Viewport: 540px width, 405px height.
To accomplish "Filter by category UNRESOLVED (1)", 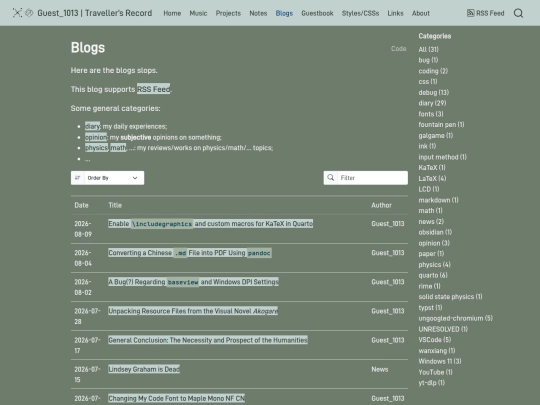I will tap(443, 329).
